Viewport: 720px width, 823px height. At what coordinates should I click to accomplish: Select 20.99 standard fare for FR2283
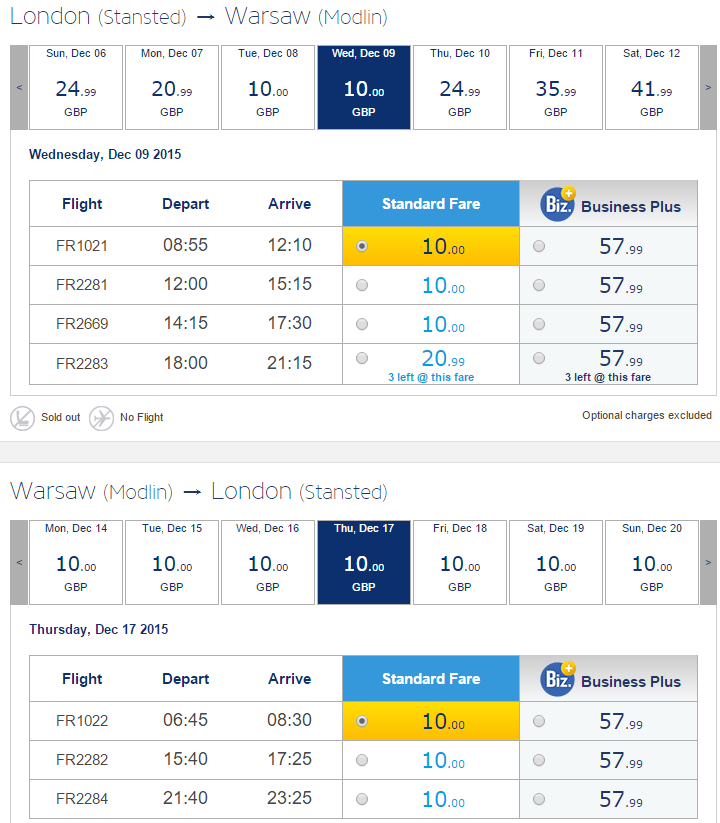[362, 358]
